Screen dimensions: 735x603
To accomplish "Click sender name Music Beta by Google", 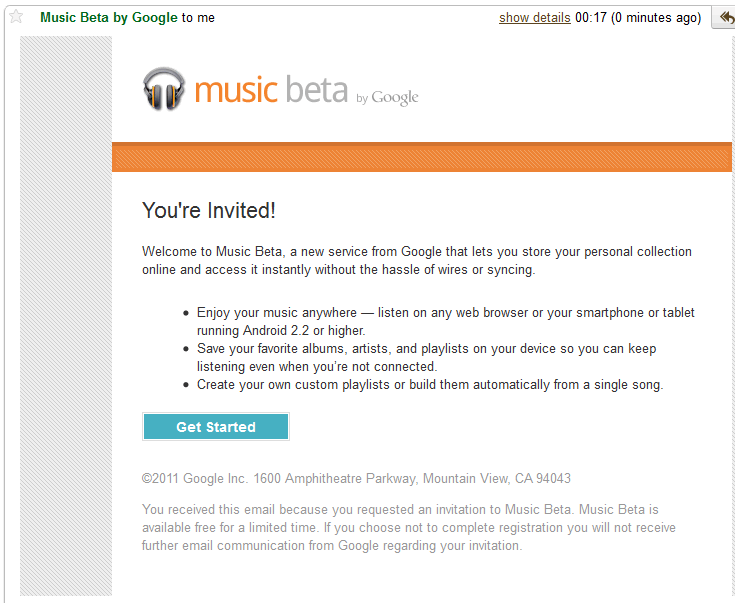I will tap(108, 18).
